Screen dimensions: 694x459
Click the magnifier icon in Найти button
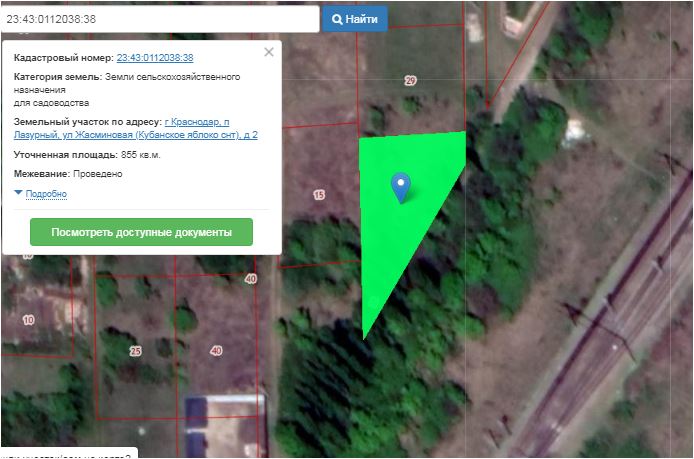tap(337, 19)
